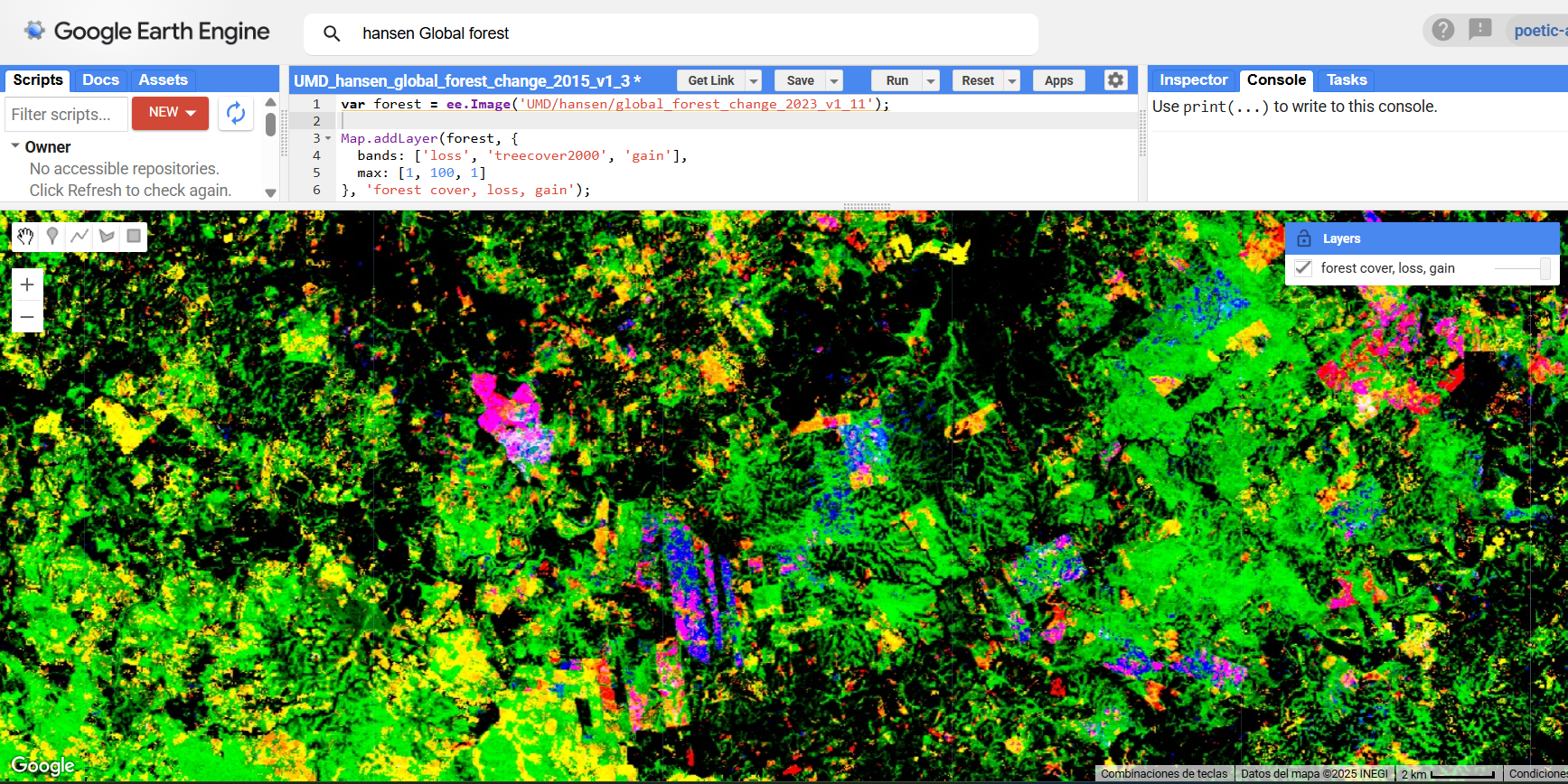Open the Save dropdown arrow
This screenshot has width=1568, height=784.
pos(834,80)
